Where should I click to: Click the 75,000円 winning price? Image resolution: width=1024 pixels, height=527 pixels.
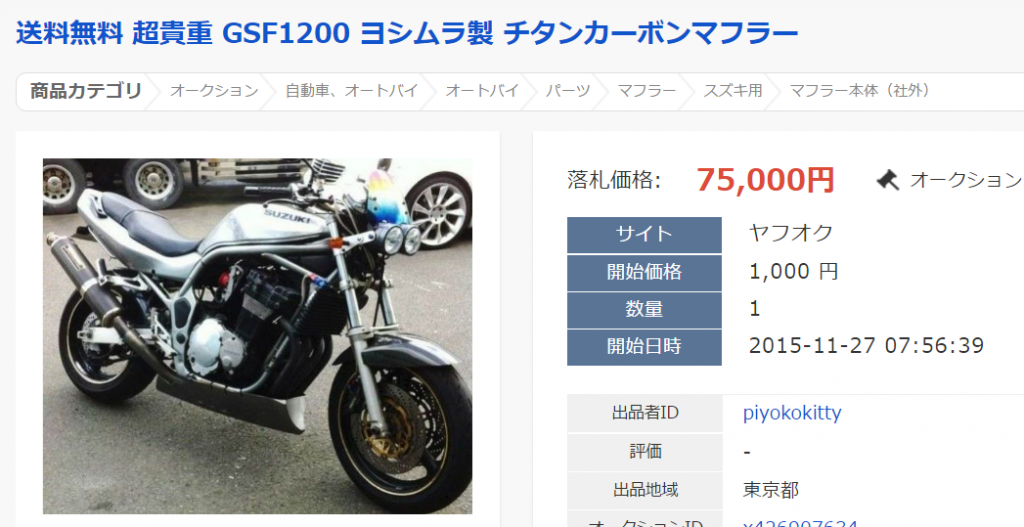[765, 179]
